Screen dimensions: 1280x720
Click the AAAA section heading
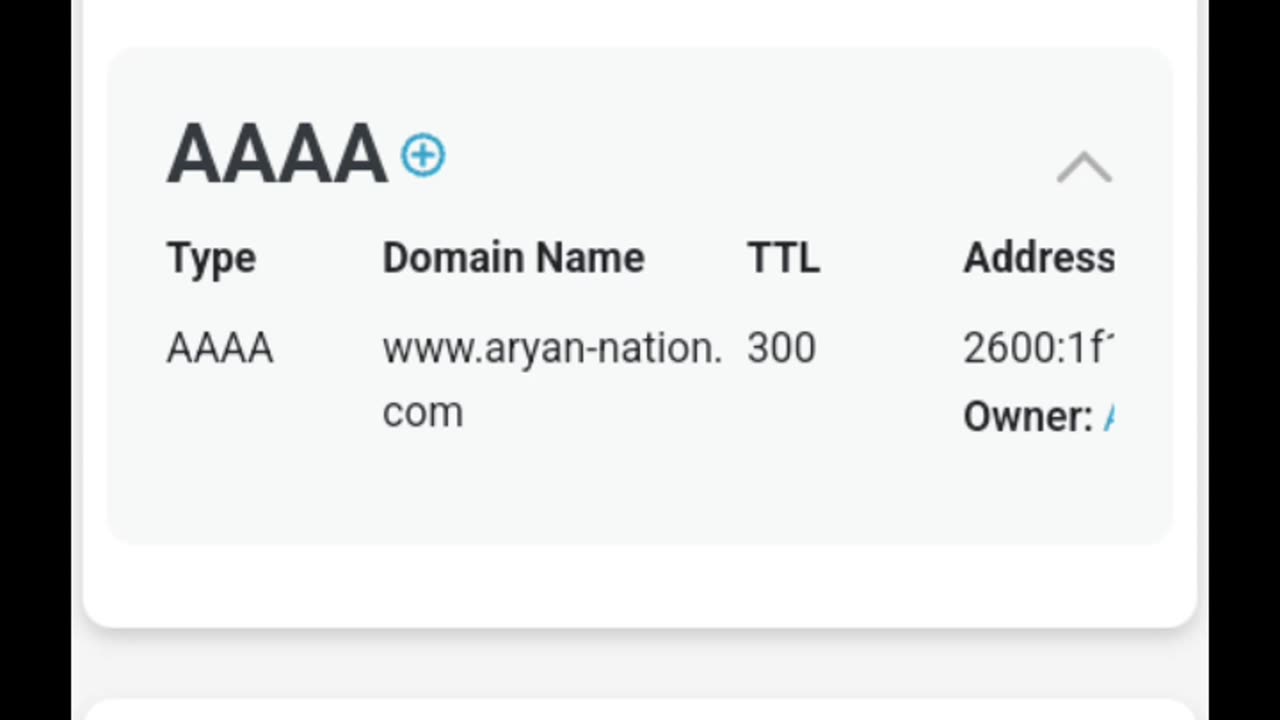coord(276,156)
